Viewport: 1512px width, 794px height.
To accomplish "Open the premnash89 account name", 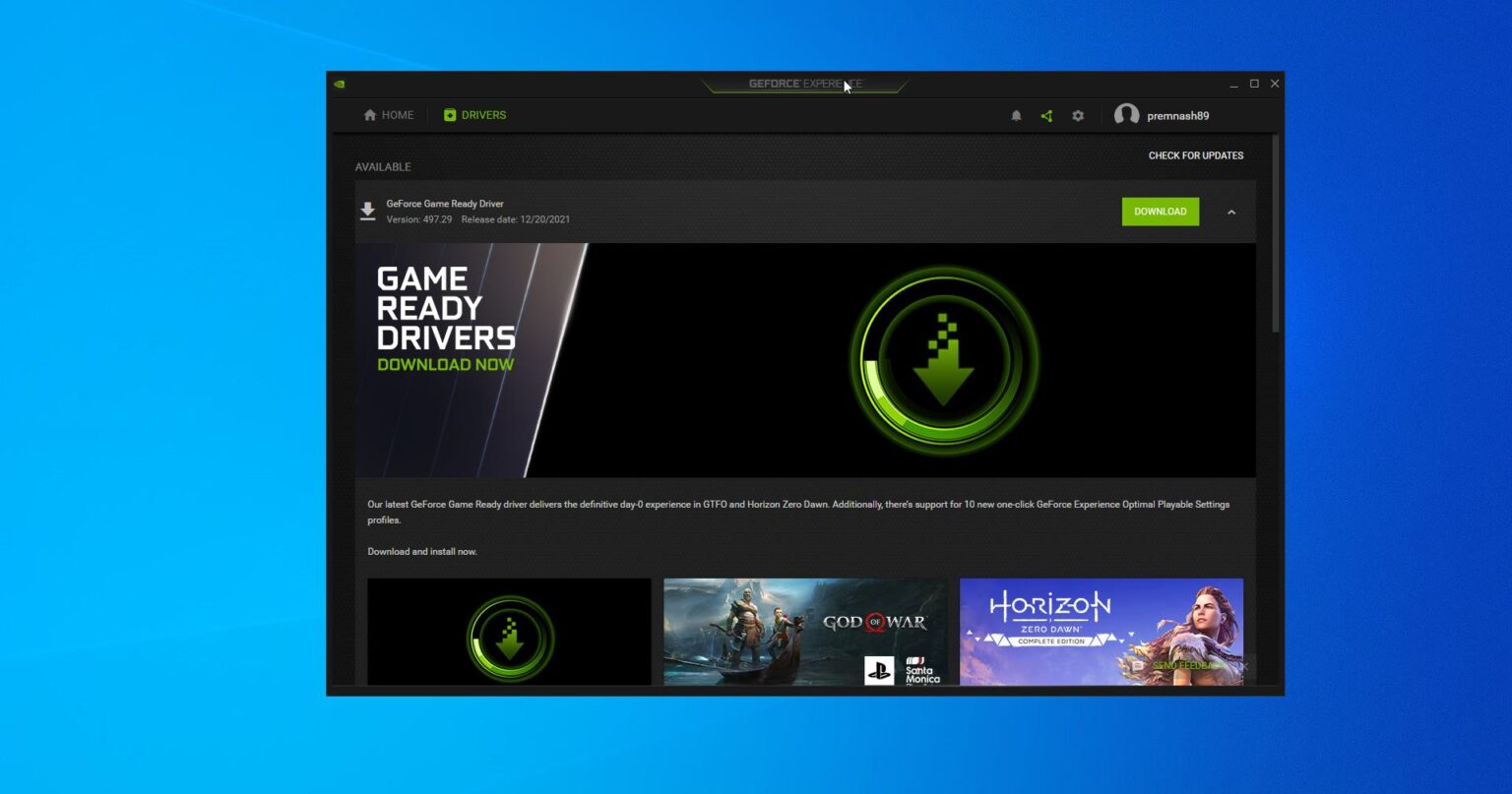I will pyautogui.click(x=1177, y=116).
